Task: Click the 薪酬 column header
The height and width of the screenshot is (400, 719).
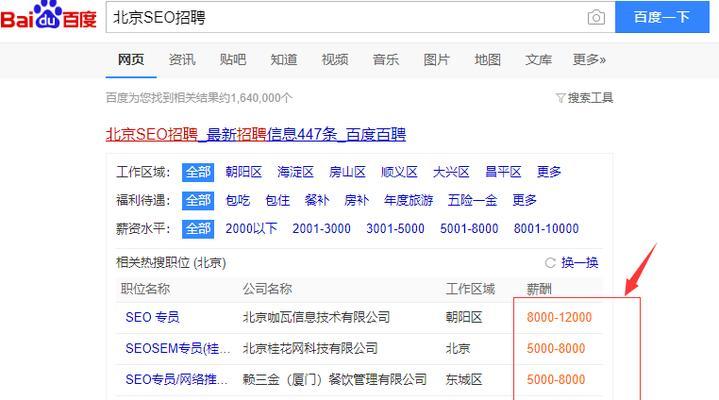Action: point(539,289)
